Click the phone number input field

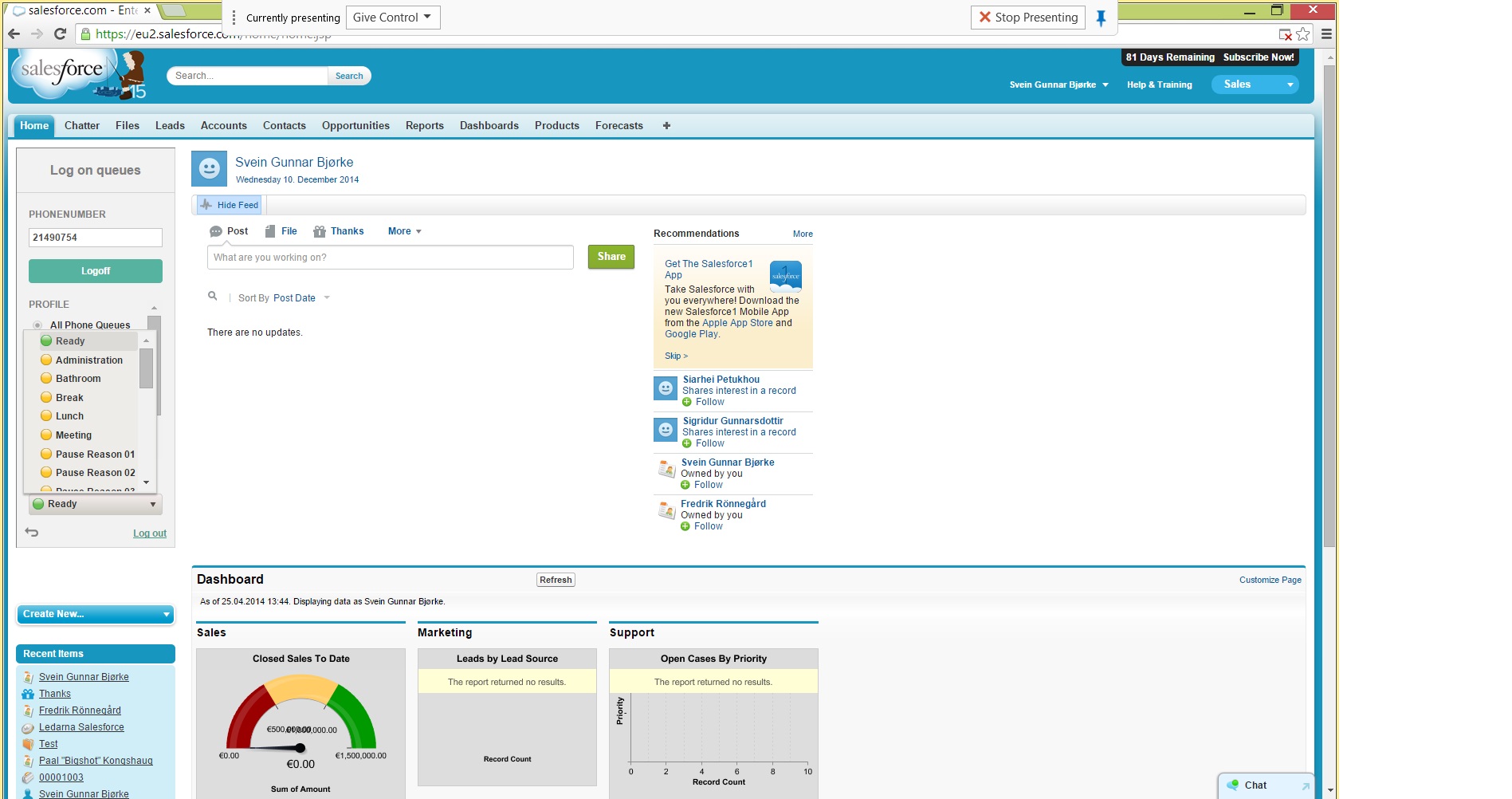tap(96, 238)
